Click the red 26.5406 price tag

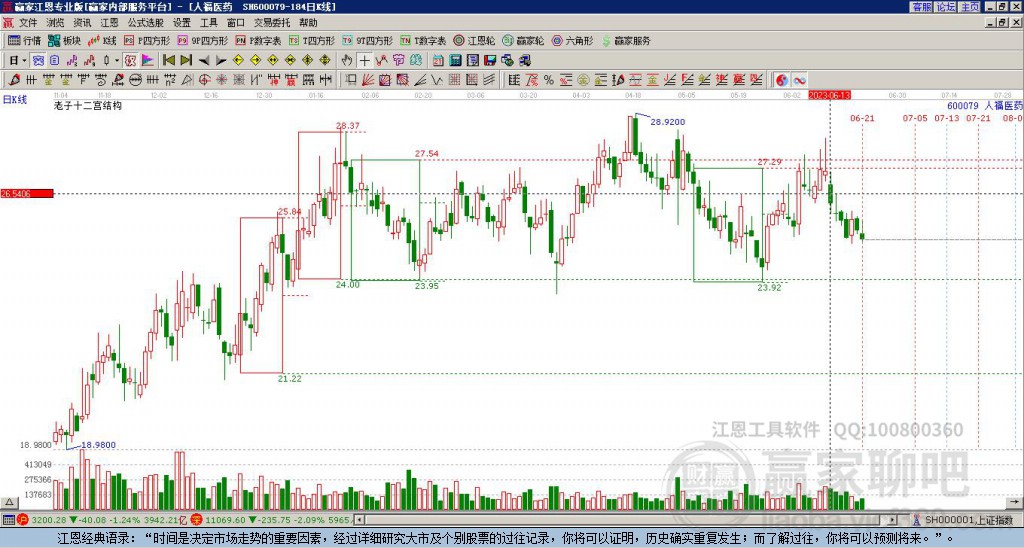click(27, 194)
